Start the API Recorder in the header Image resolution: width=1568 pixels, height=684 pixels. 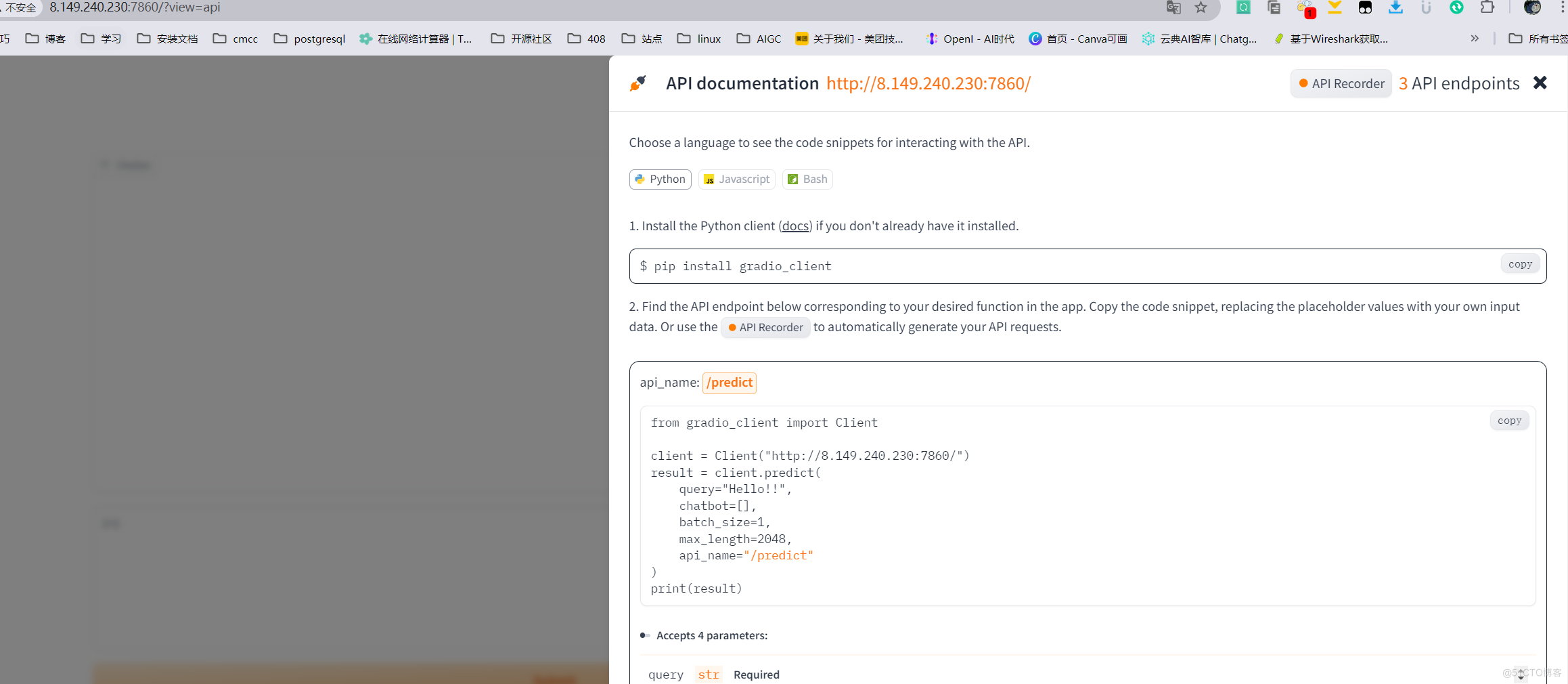pyautogui.click(x=1341, y=83)
